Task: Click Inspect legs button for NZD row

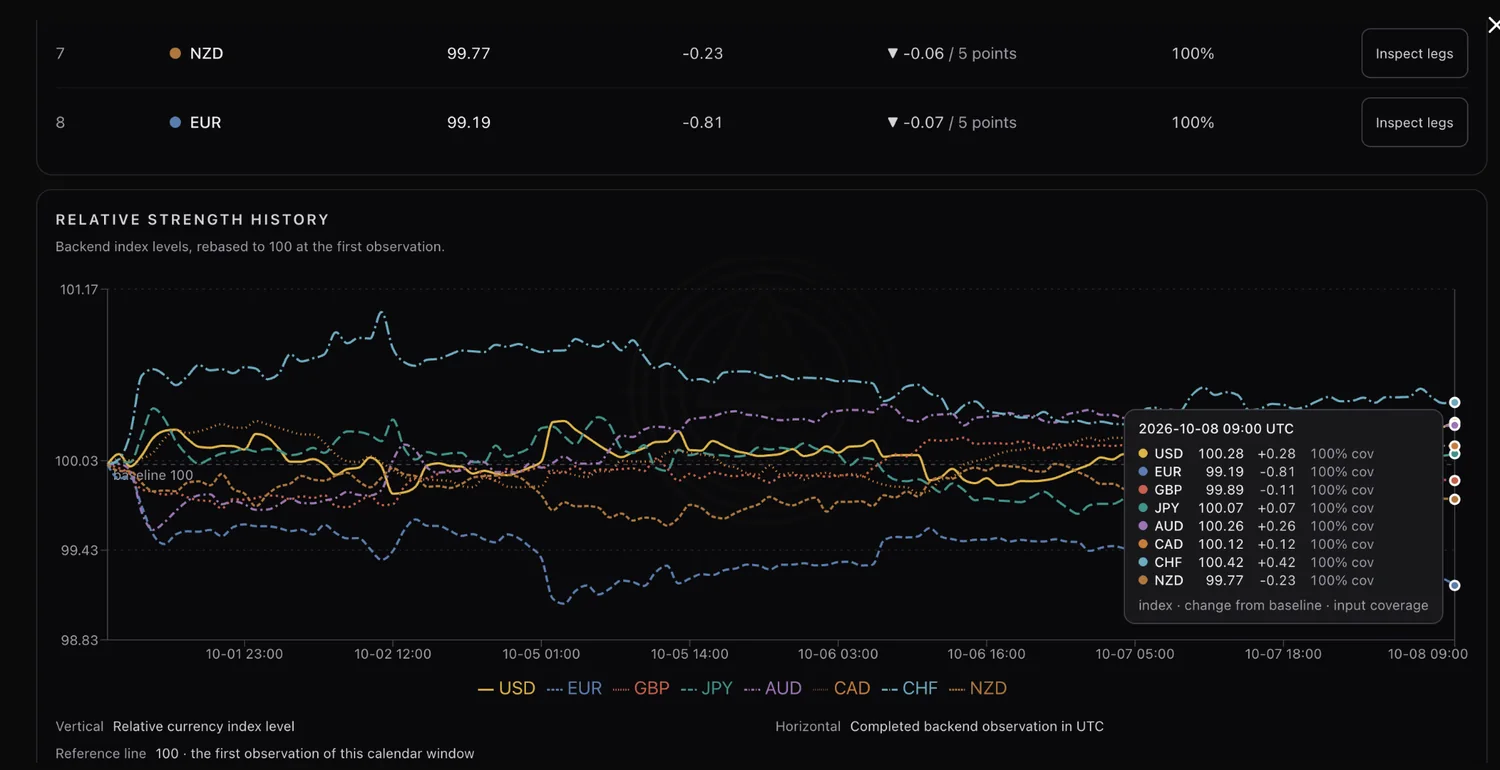Action: tap(1414, 53)
